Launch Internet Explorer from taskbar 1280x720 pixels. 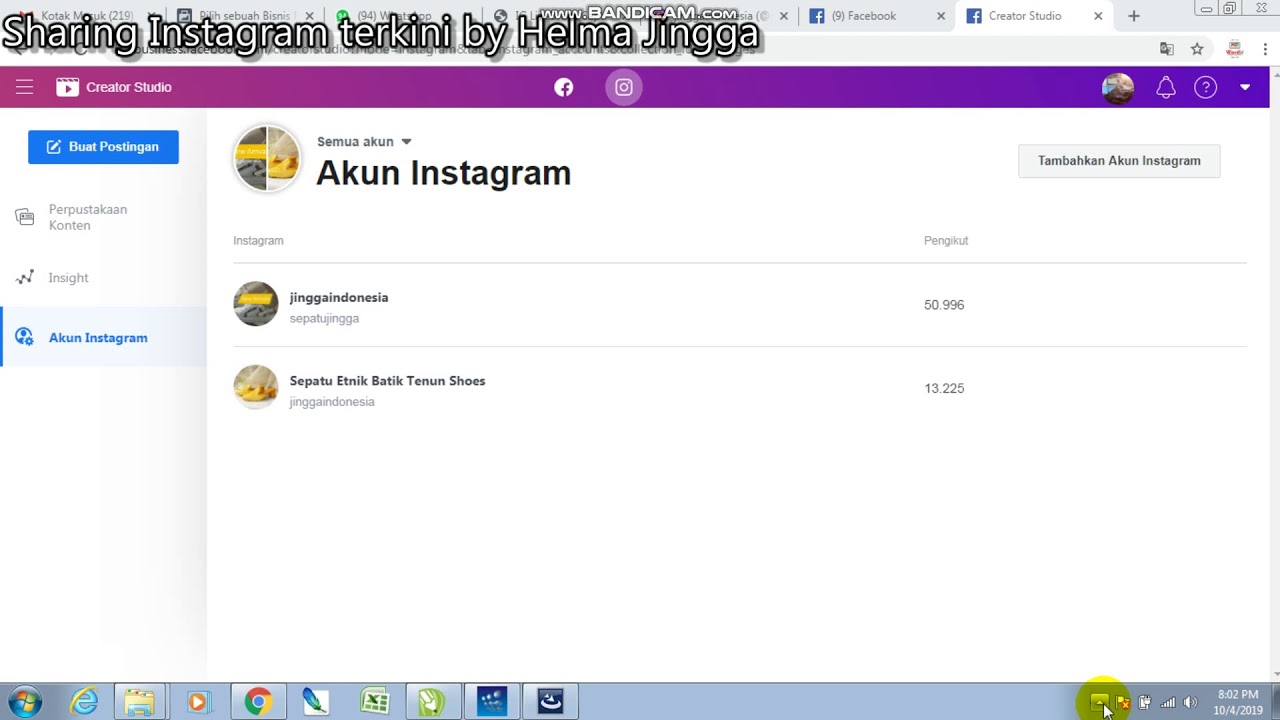84,702
